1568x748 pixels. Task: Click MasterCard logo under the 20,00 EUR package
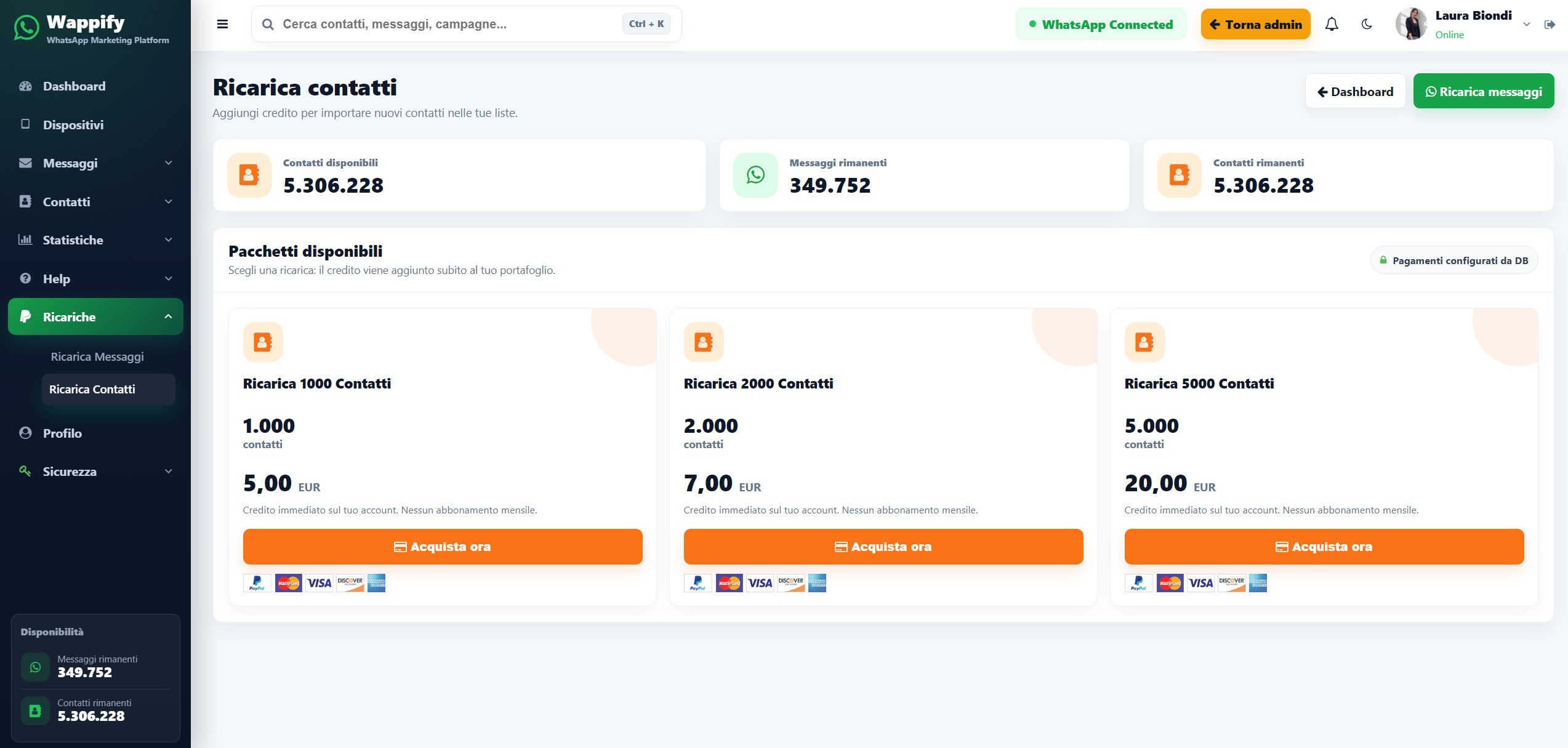pos(1170,583)
